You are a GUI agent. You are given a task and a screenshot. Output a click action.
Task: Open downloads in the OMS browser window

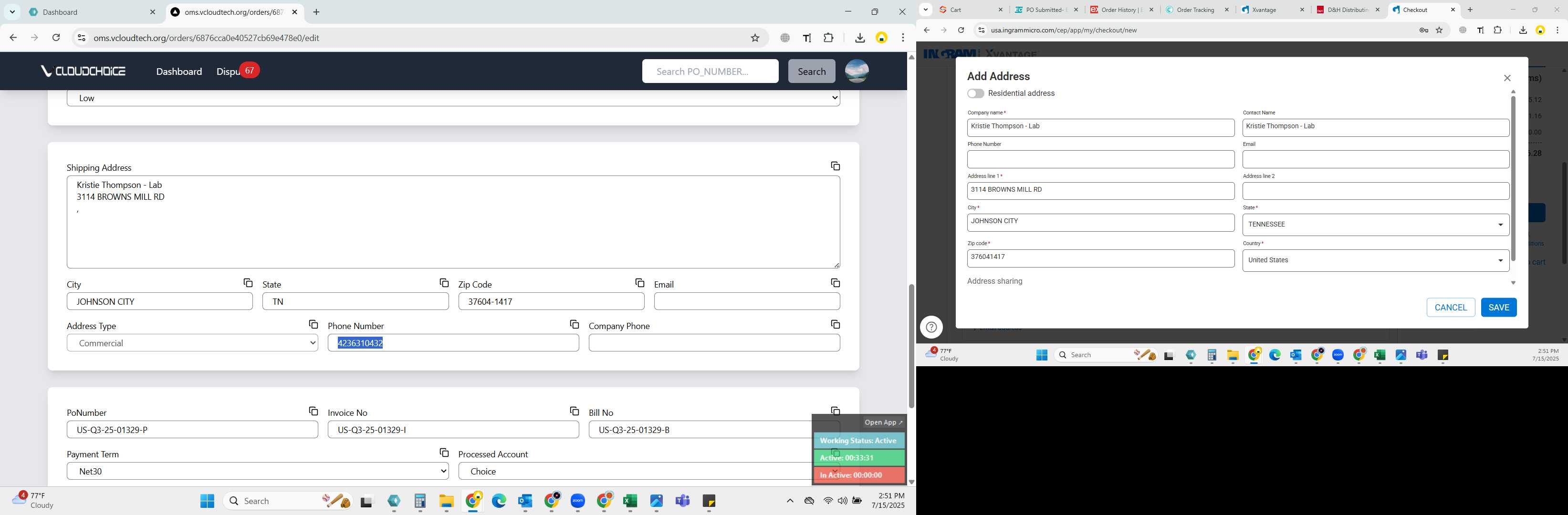(x=859, y=38)
